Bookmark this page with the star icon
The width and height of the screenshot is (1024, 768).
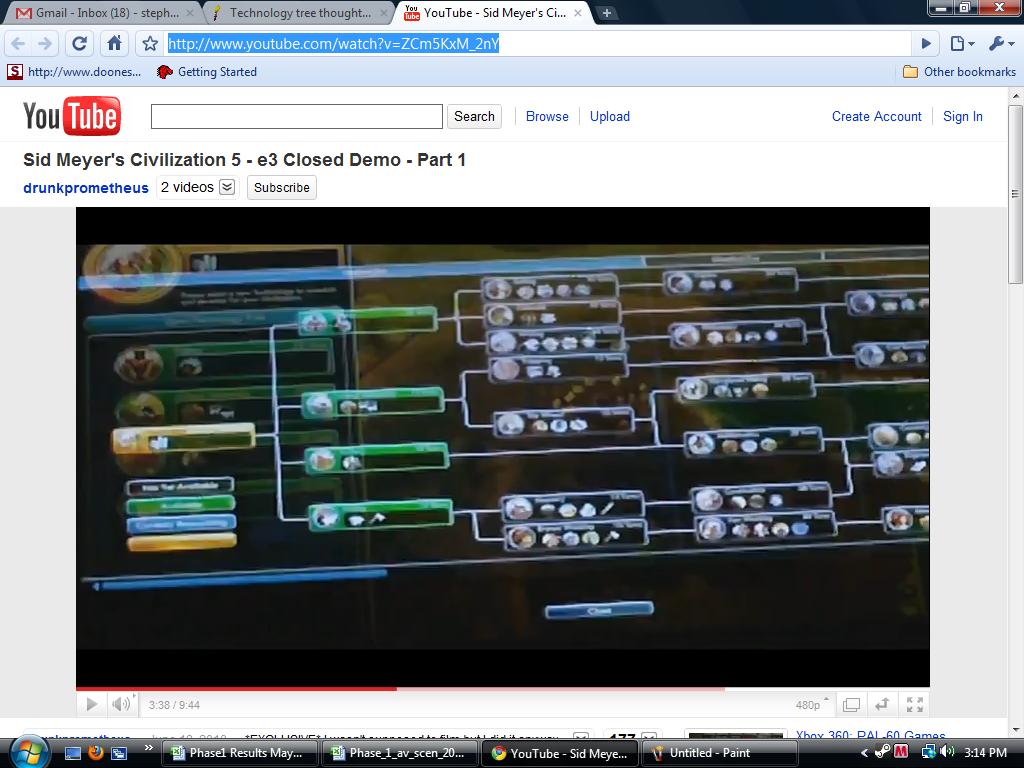point(150,44)
